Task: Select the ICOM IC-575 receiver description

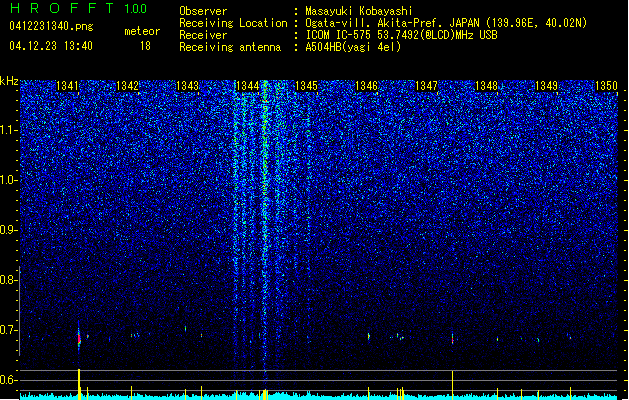Action: click(x=402, y=35)
